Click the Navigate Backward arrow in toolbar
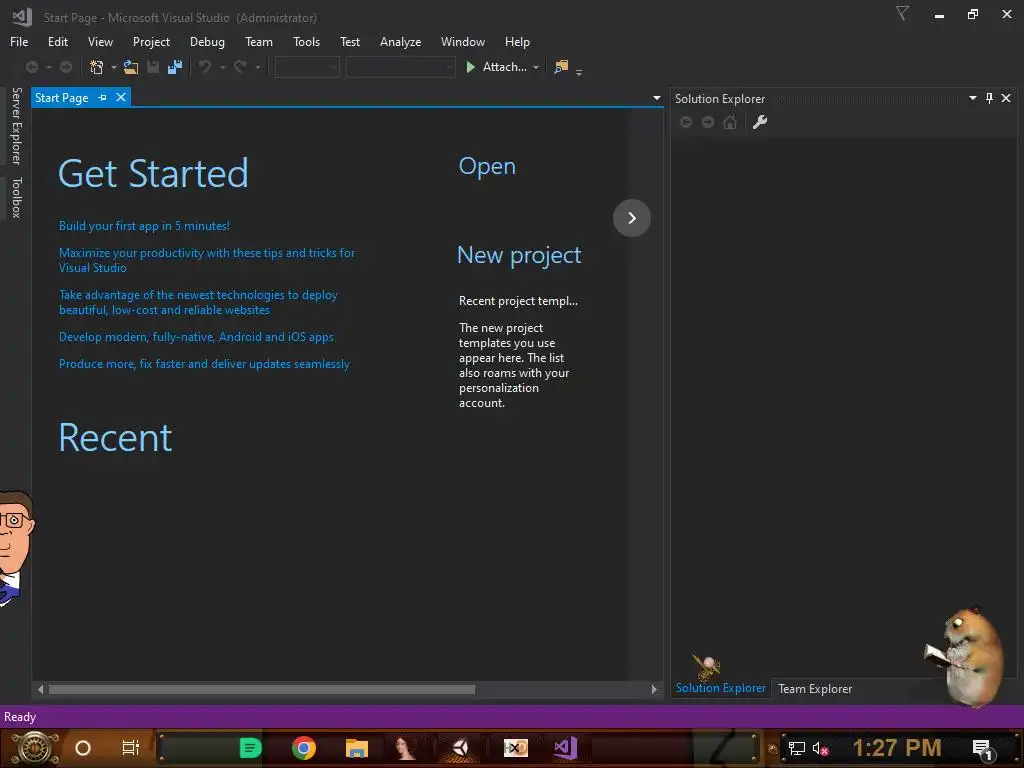1024x768 pixels. [x=31, y=67]
